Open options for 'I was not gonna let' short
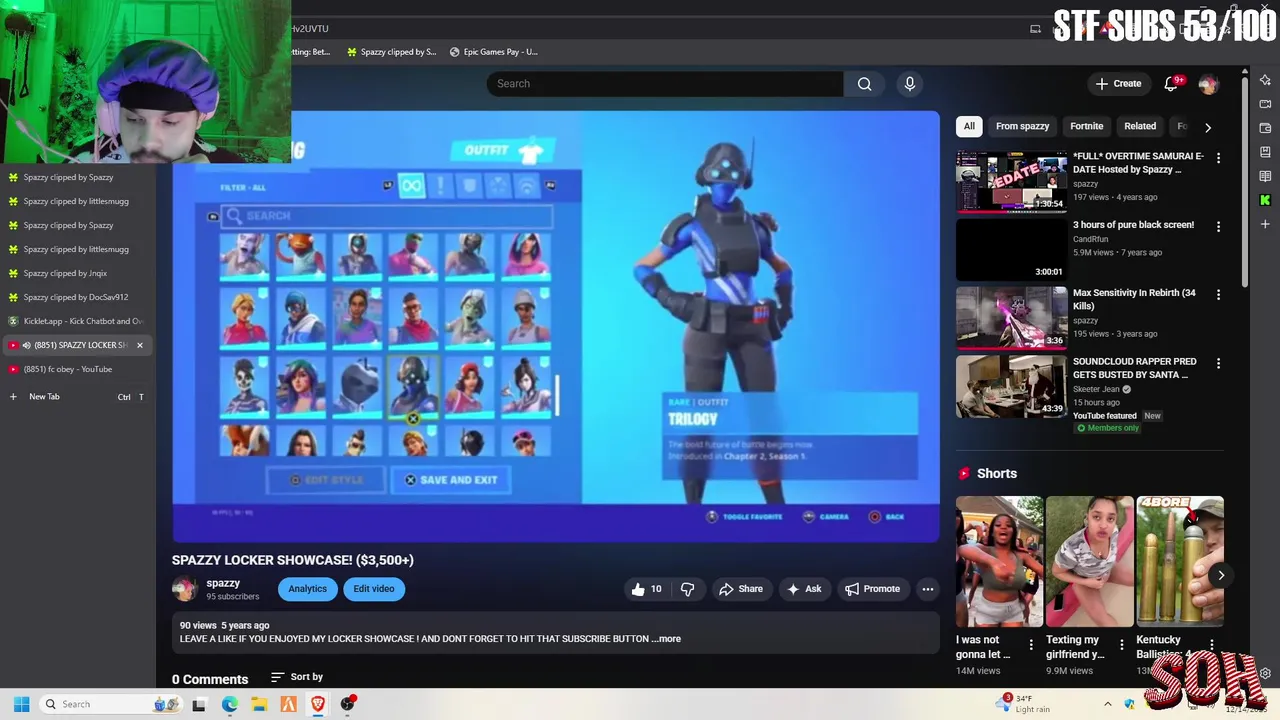The height and width of the screenshot is (720, 1280). [x=1031, y=645]
